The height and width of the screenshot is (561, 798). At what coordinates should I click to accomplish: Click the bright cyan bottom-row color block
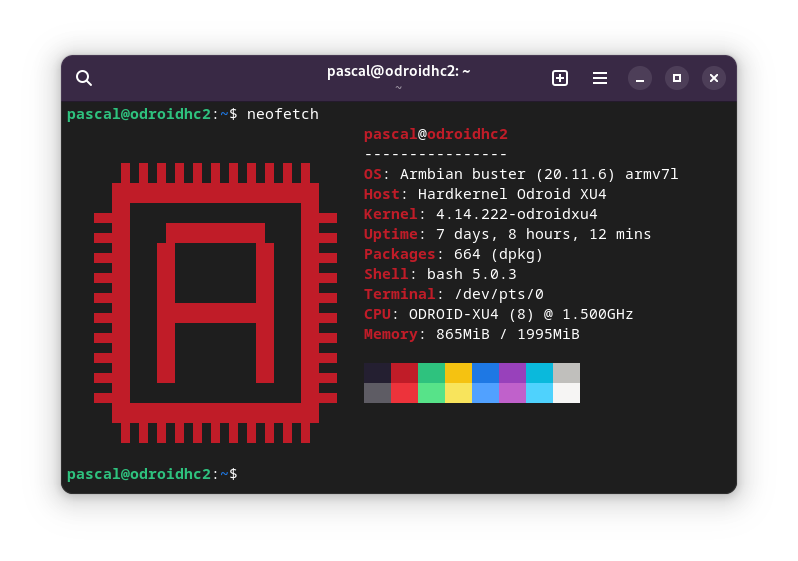539,393
